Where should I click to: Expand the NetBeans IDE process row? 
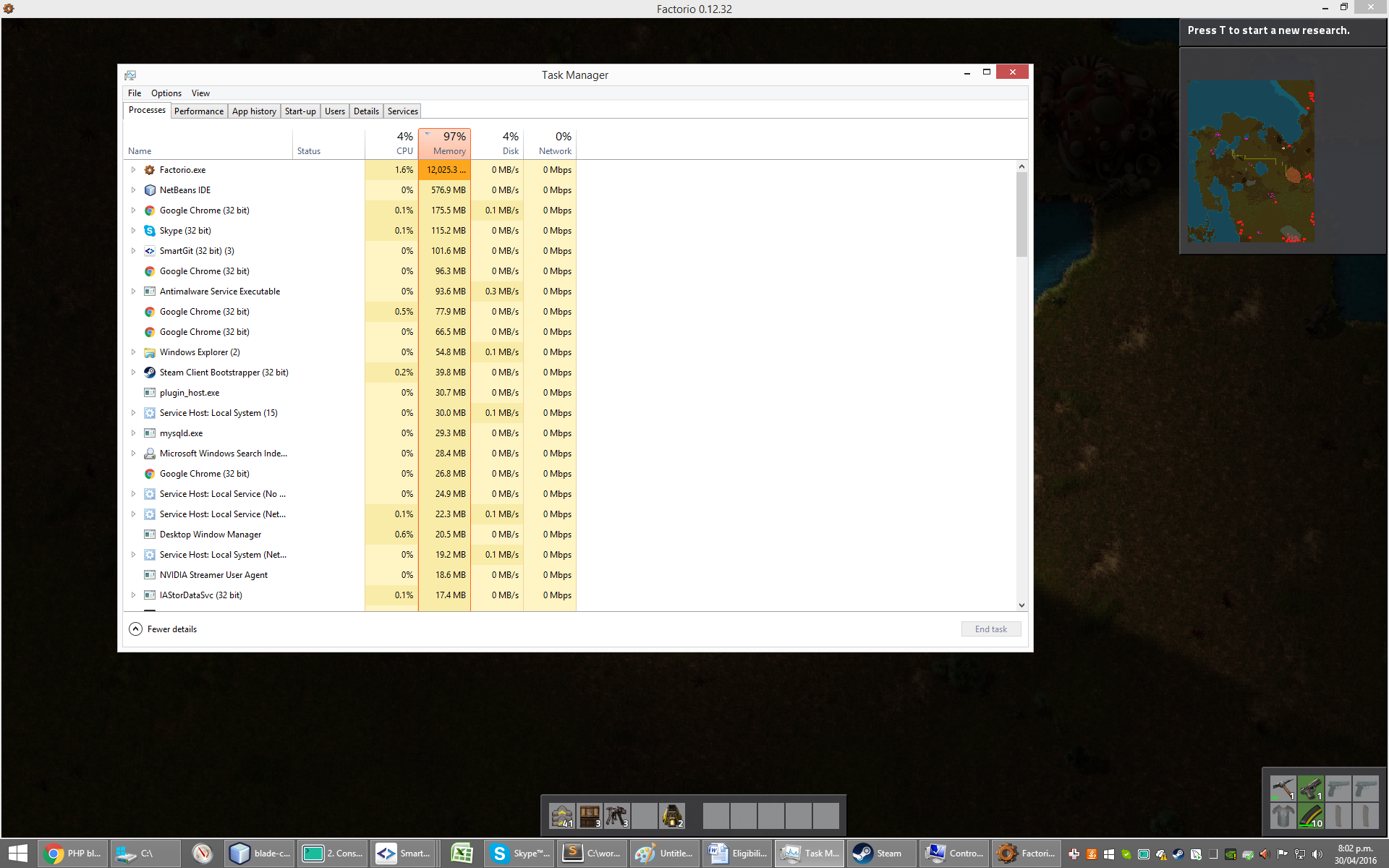point(133,190)
